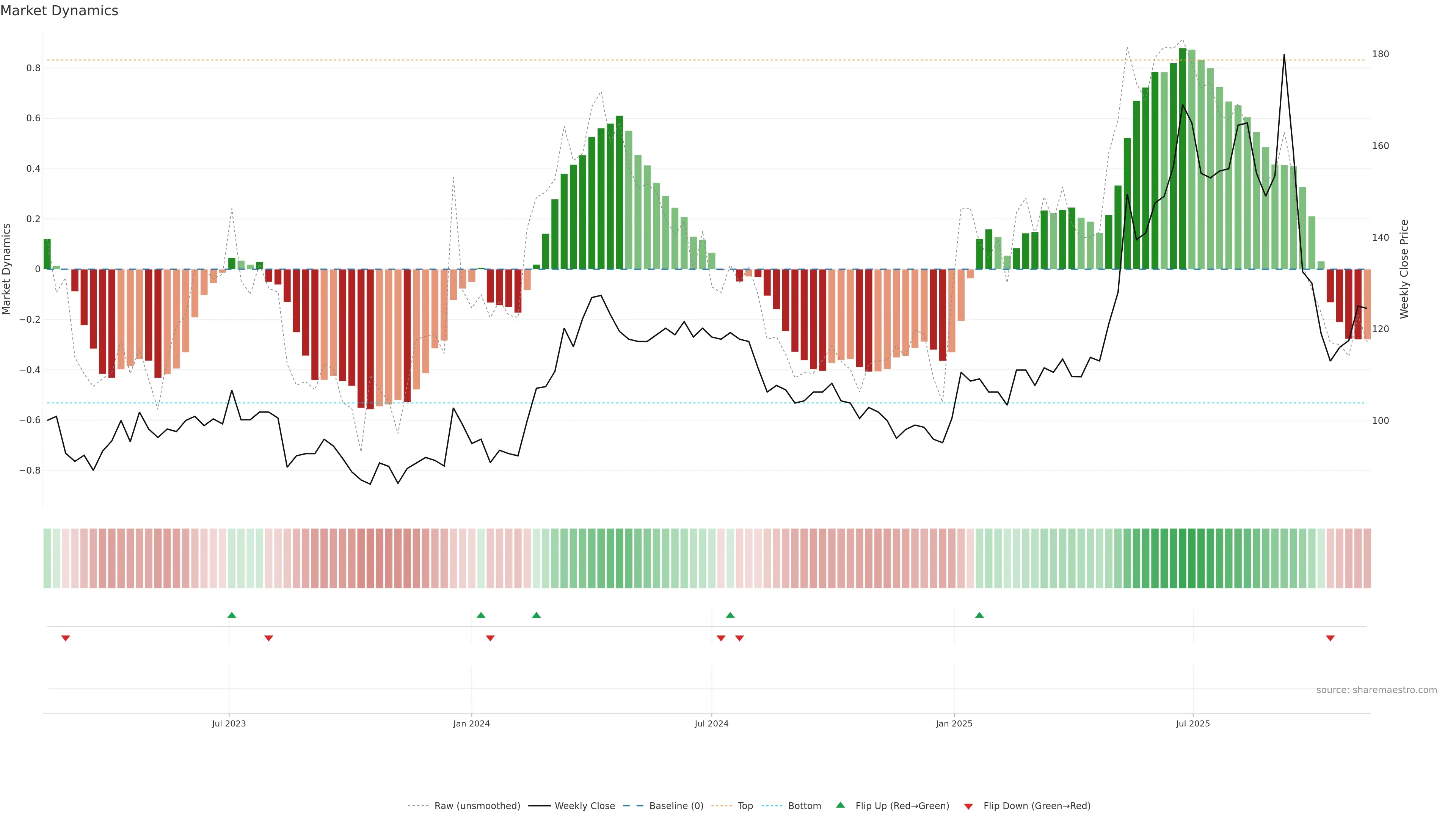Screen dimensions: 1456x819
Task: Select the green flip-up marker just after Jul 2024
Action: 730,615
